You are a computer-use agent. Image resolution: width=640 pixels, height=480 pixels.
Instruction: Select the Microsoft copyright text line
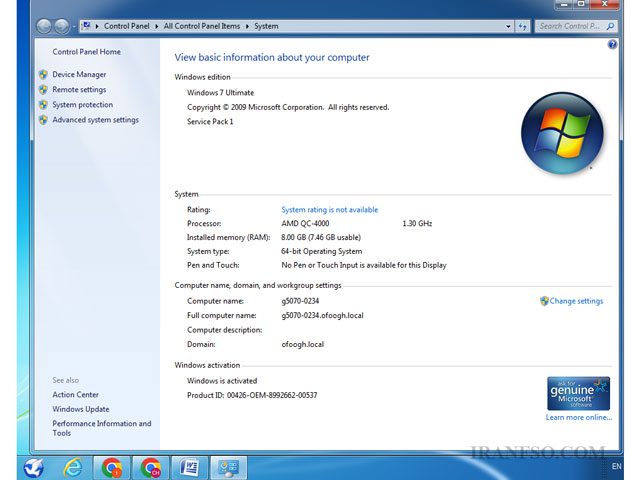coord(288,107)
